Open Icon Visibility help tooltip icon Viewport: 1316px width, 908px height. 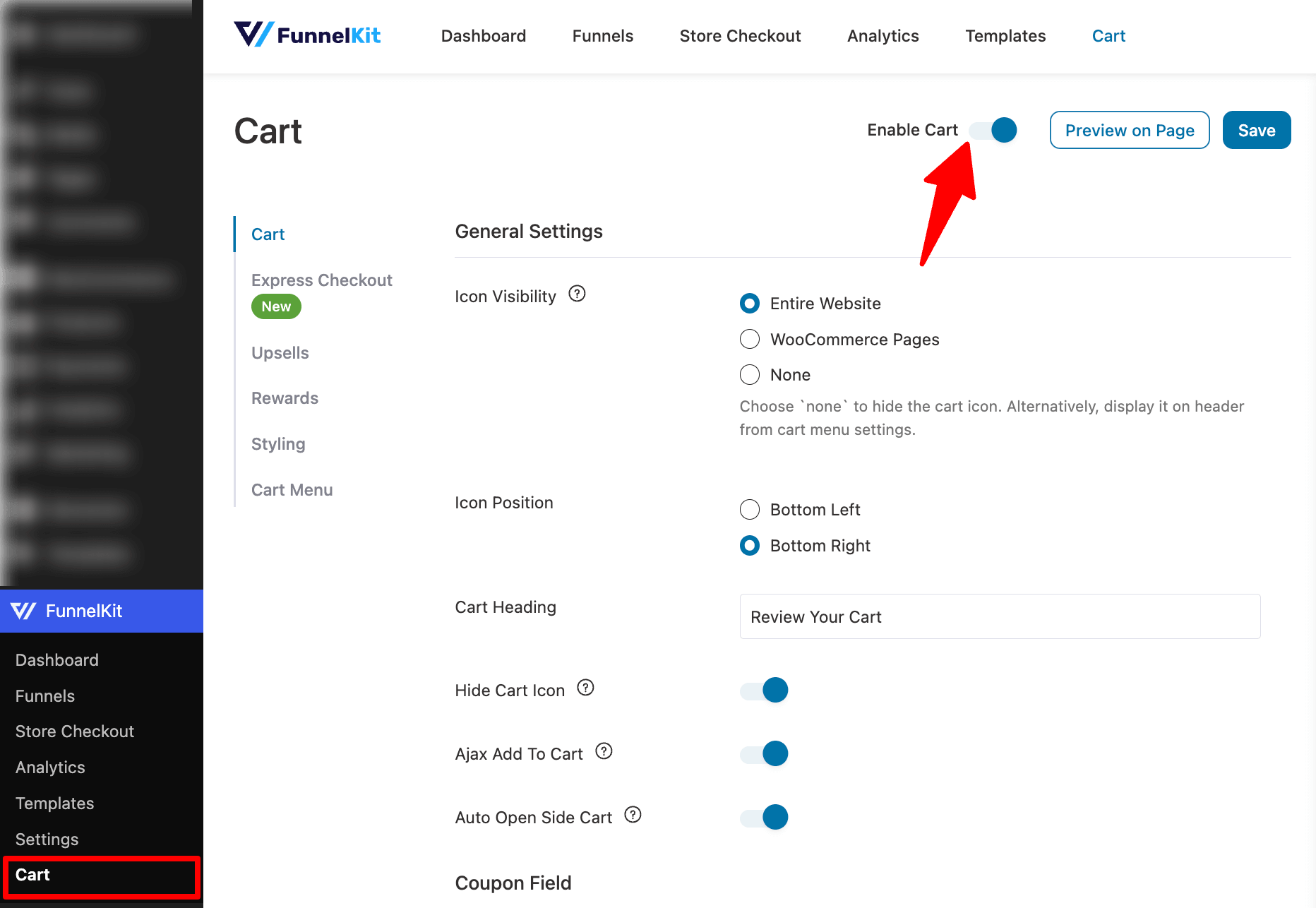(577, 294)
